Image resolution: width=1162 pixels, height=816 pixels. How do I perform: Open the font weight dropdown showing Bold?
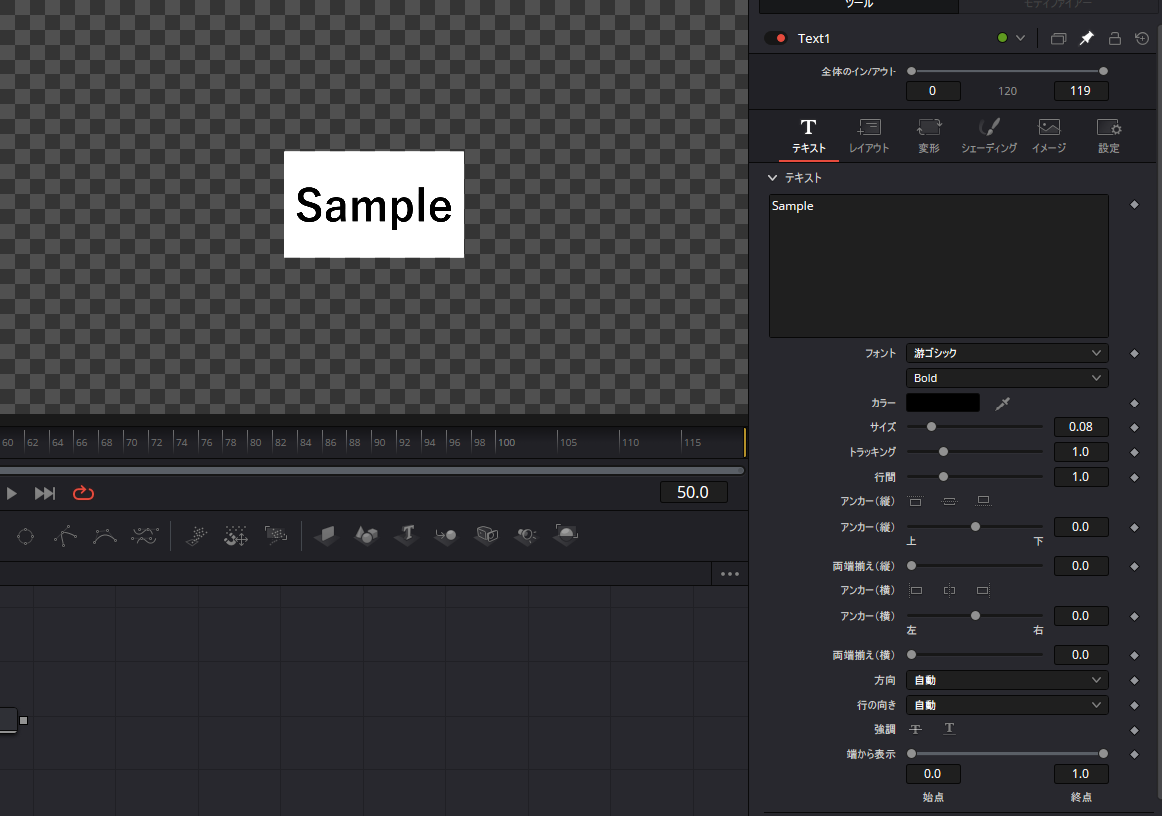pos(1006,377)
